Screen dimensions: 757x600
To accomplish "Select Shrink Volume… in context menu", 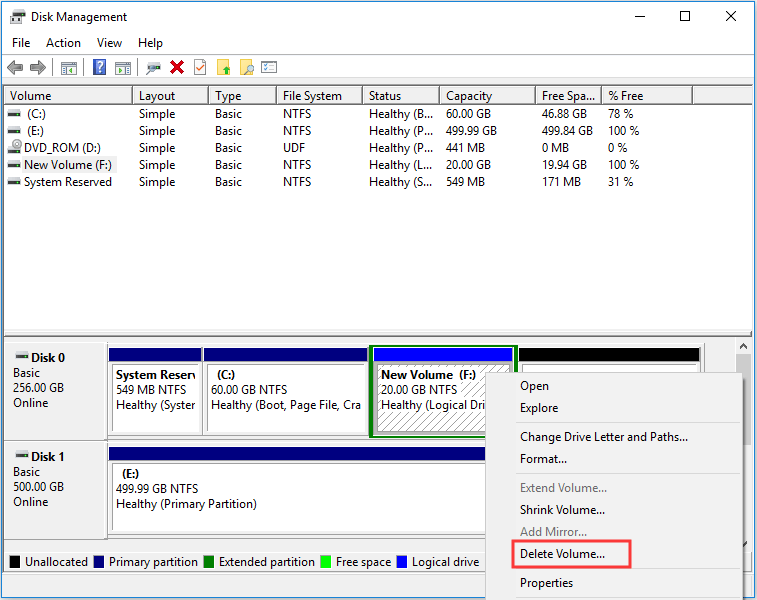I will tap(562, 510).
